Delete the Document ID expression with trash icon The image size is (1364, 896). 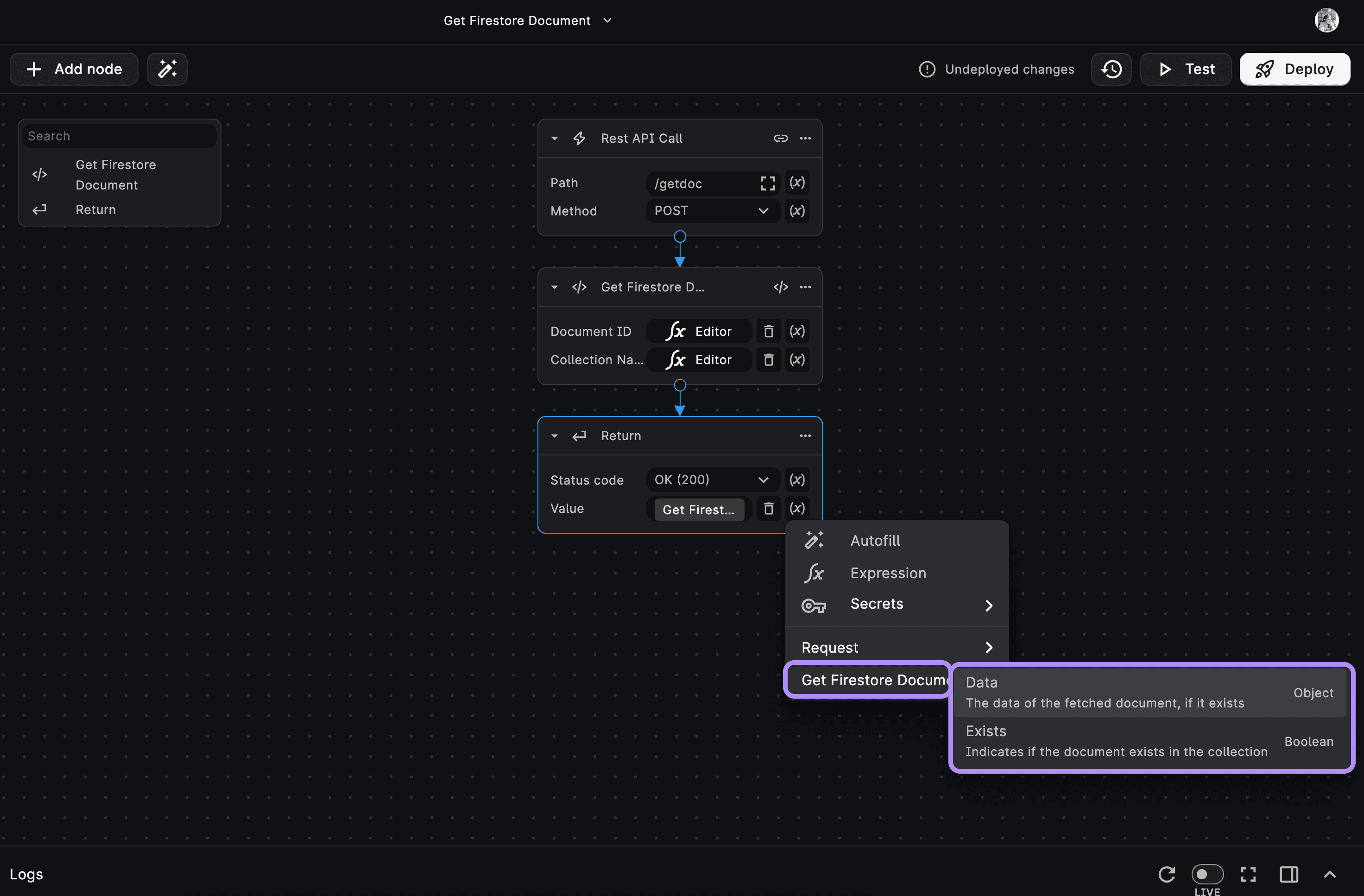769,331
